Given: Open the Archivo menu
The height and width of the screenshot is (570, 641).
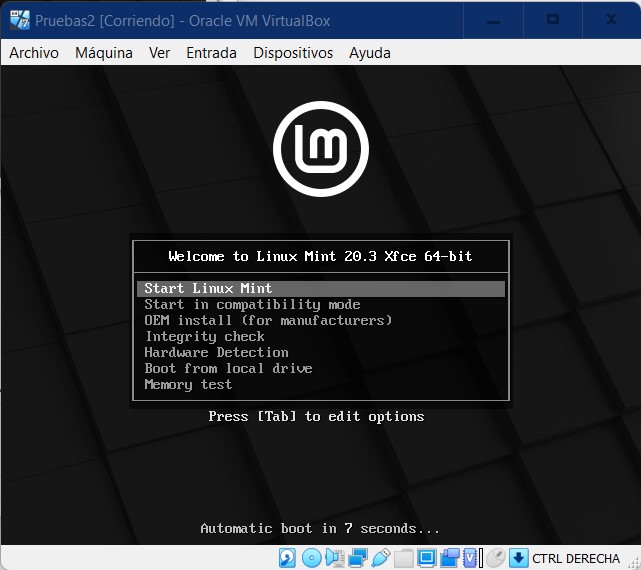Looking at the screenshot, I should click(34, 53).
